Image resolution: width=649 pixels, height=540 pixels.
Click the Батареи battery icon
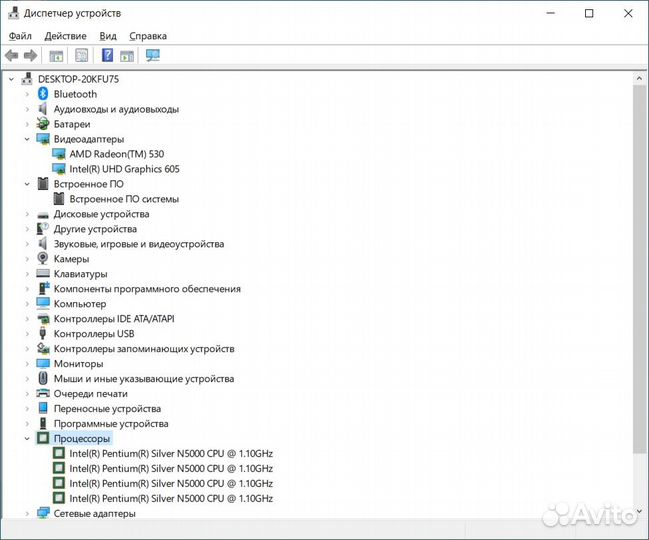pyautogui.click(x=43, y=124)
